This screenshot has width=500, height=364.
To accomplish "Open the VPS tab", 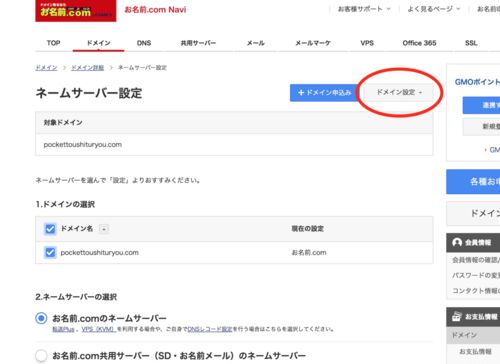I will coord(367,43).
